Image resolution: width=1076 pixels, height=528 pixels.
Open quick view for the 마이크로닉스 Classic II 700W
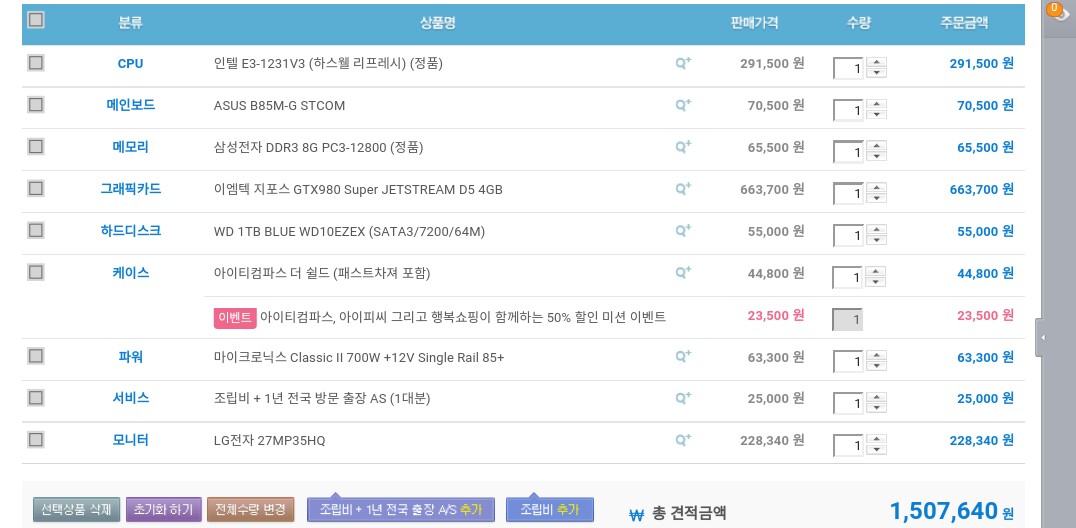coord(683,357)
